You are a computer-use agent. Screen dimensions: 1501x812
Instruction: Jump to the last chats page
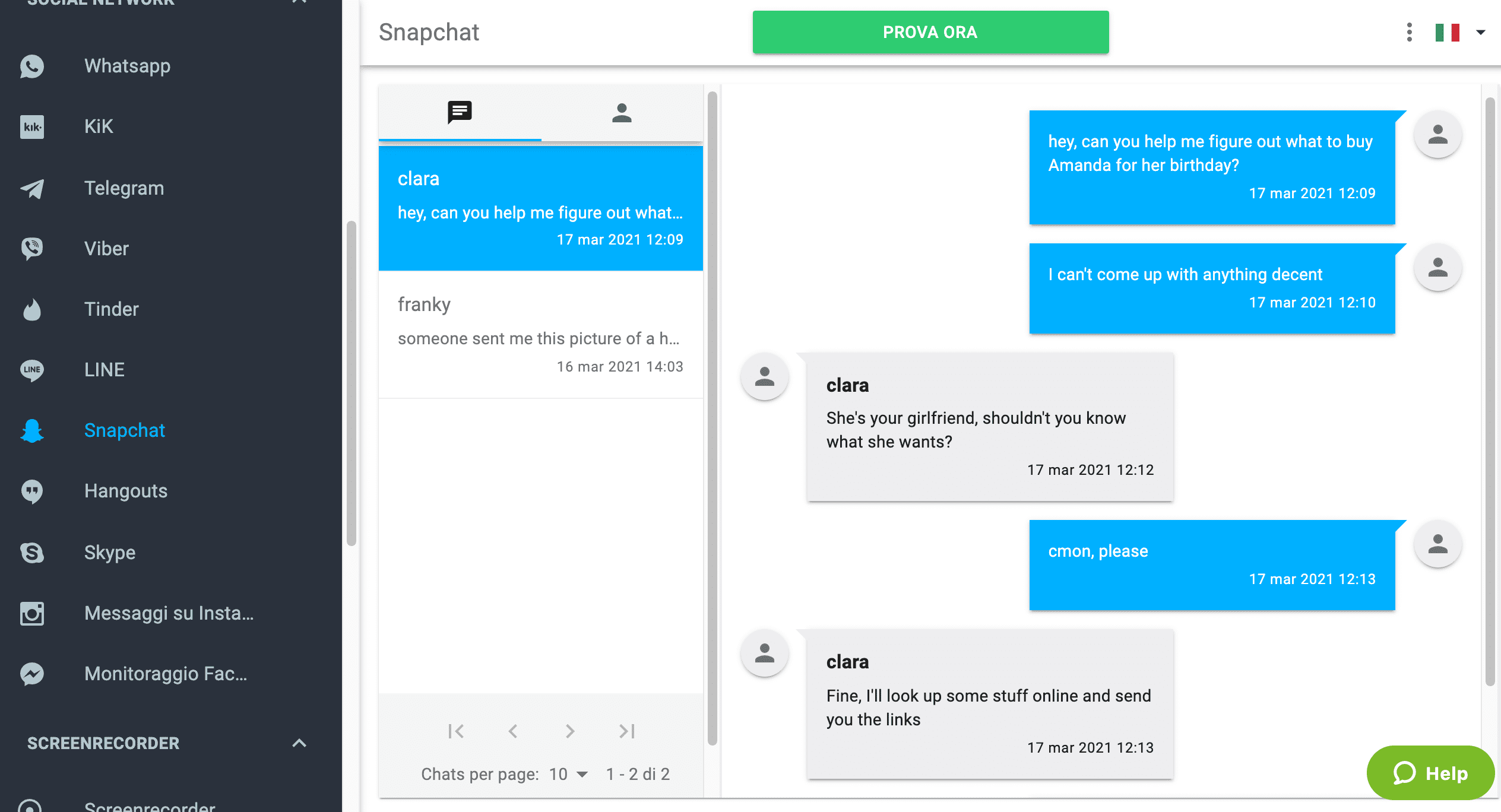click(626, 731)
